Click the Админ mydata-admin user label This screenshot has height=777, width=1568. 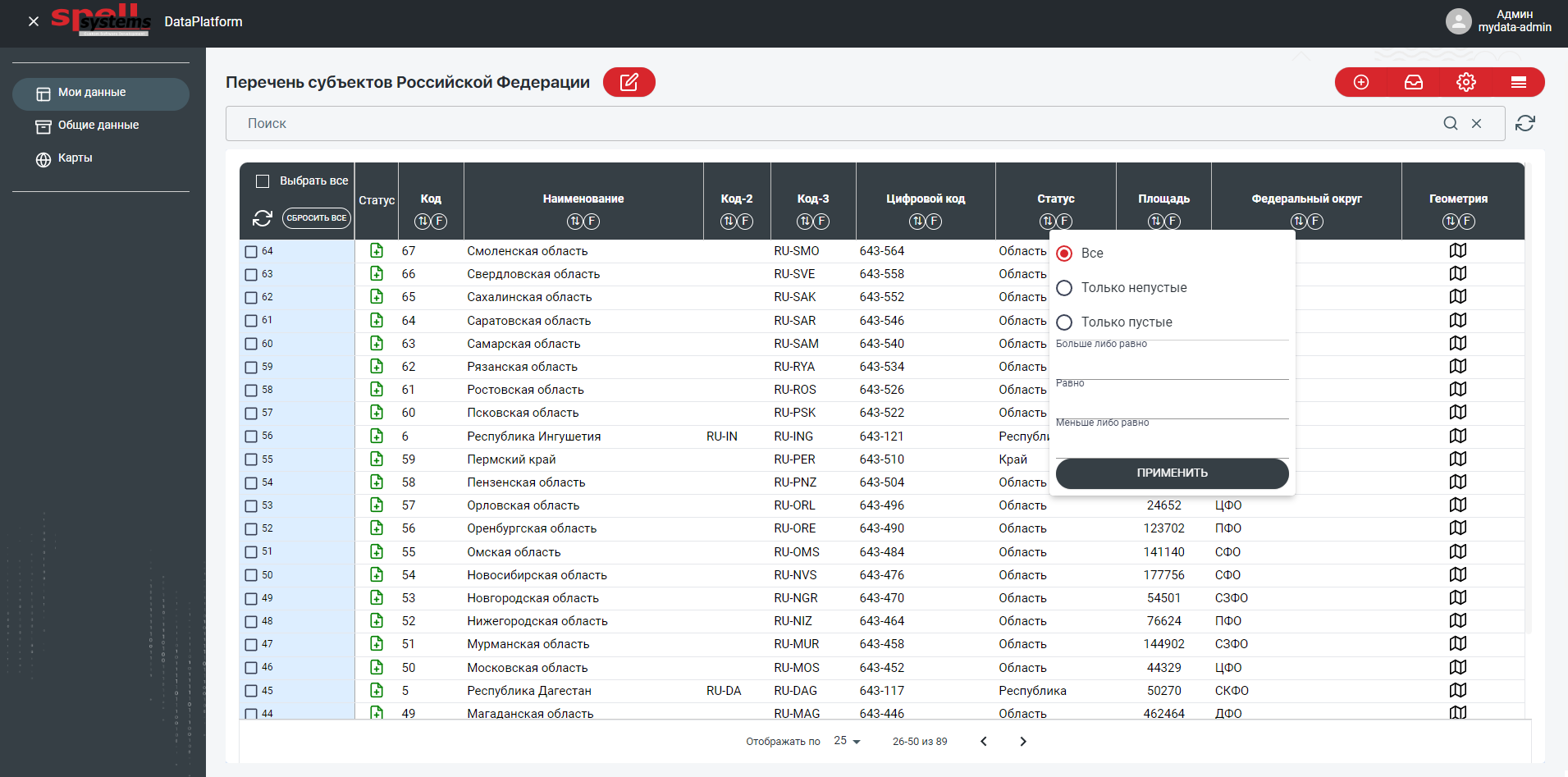tap(1515, 21)
